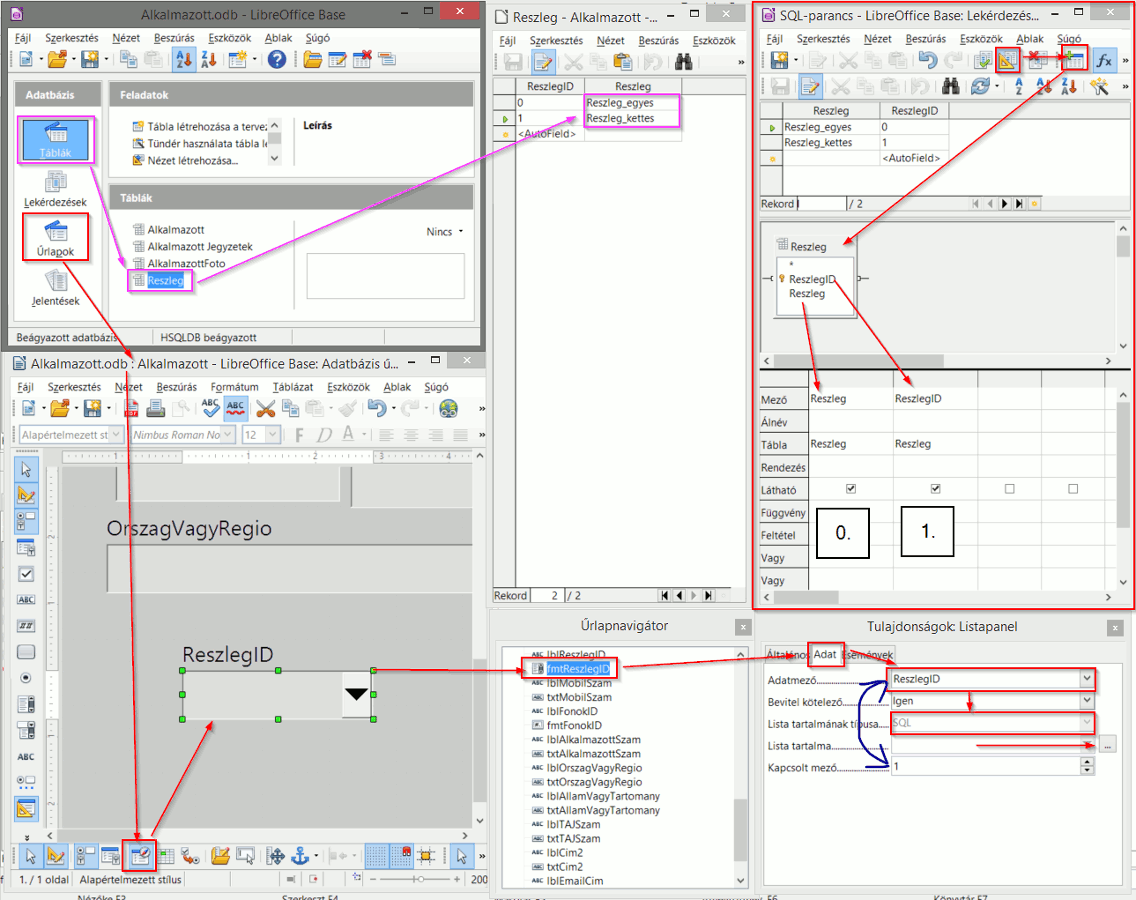Open the Táblázat menu in form window

294,387
